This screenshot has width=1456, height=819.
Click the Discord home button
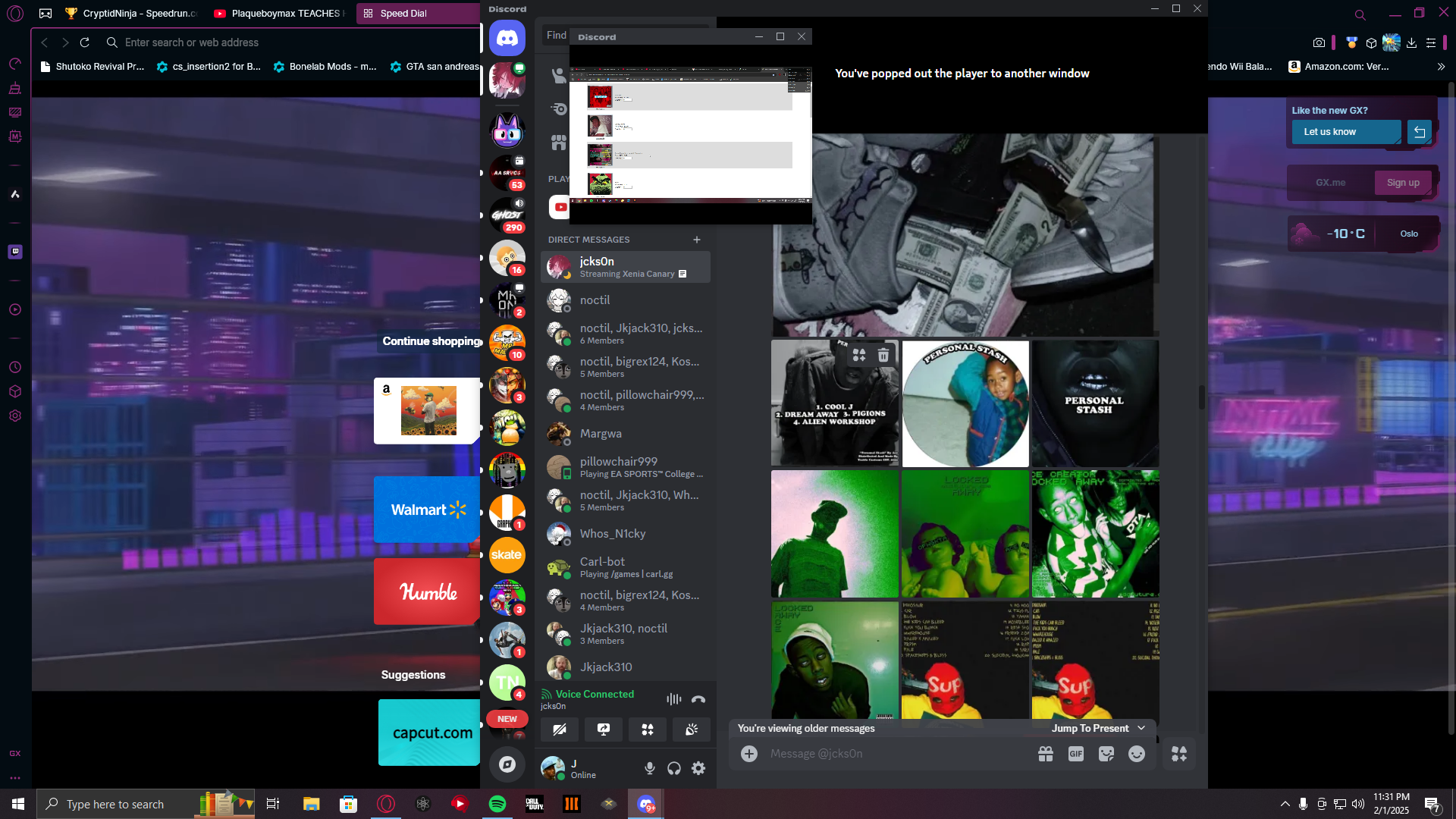(507, 38)
